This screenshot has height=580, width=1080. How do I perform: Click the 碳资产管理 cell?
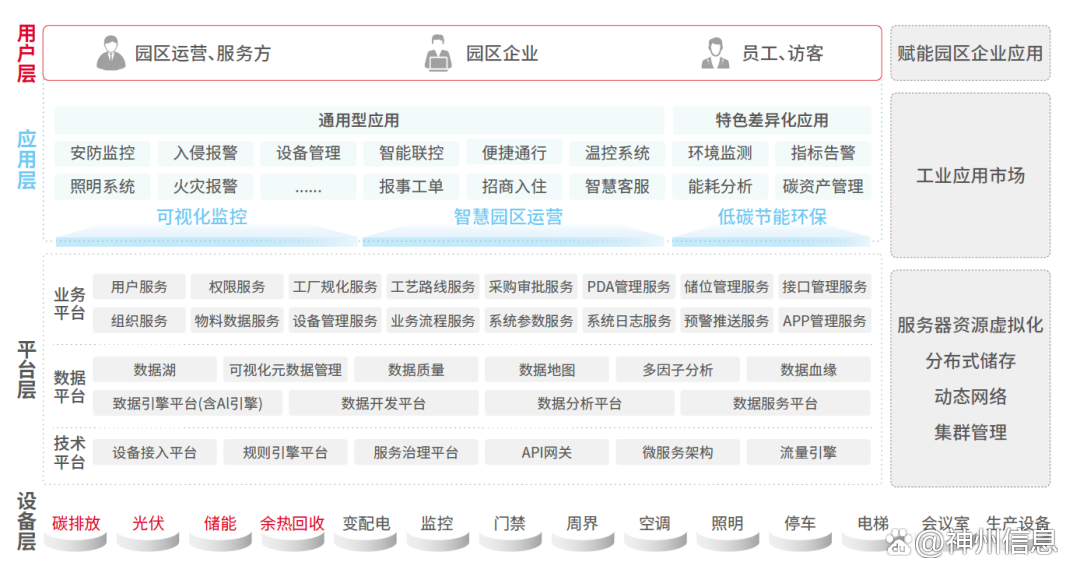coord(823,186)
